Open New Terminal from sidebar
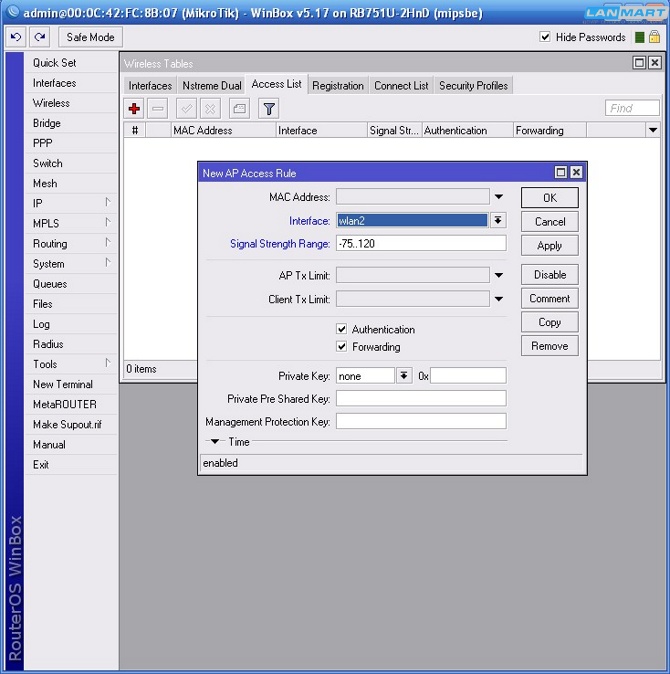Screen dimensions: 670x674 pyautogui.click(x=71, y=384)
